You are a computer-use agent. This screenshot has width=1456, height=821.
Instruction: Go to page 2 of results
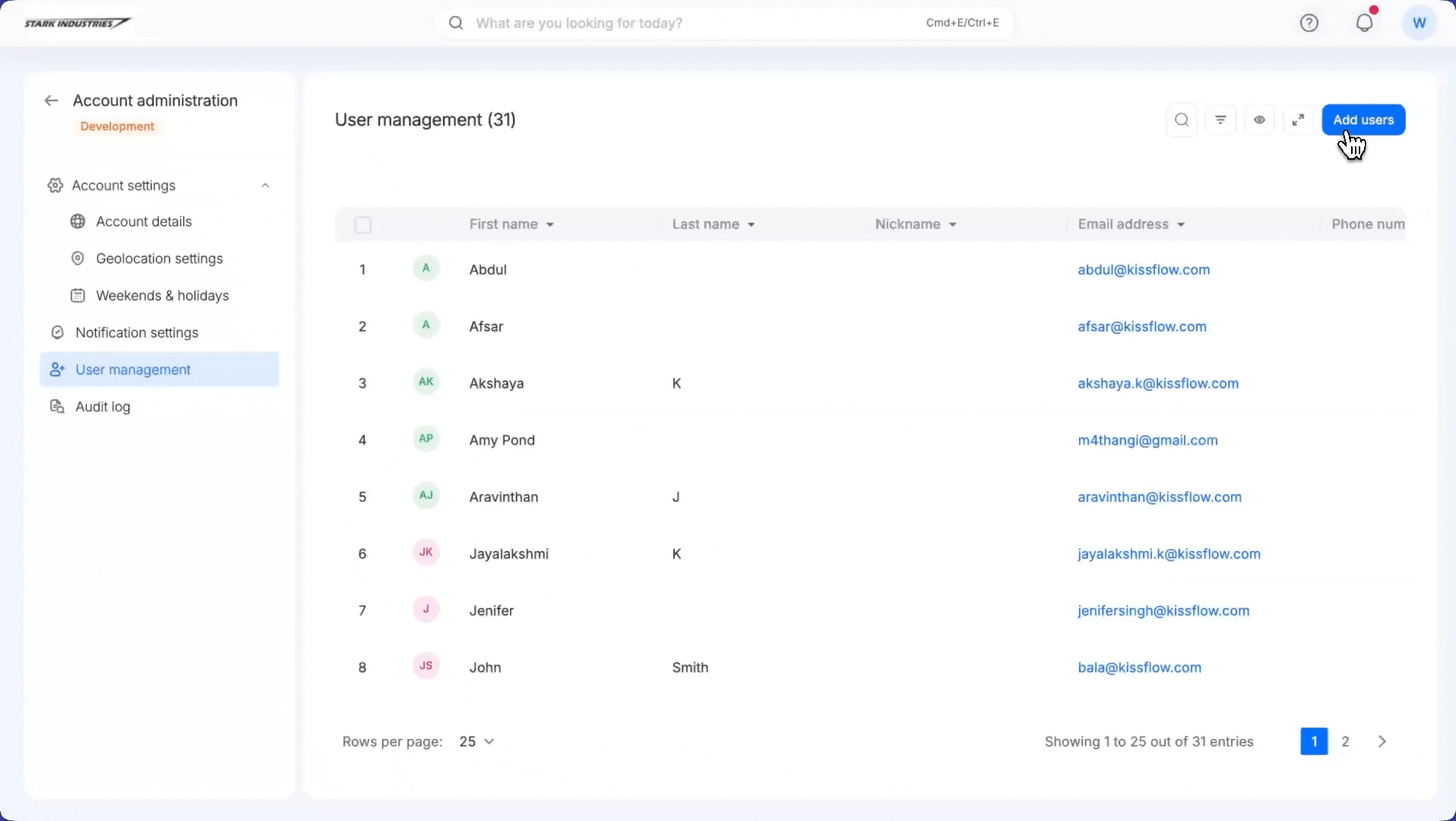[1345, 742]
